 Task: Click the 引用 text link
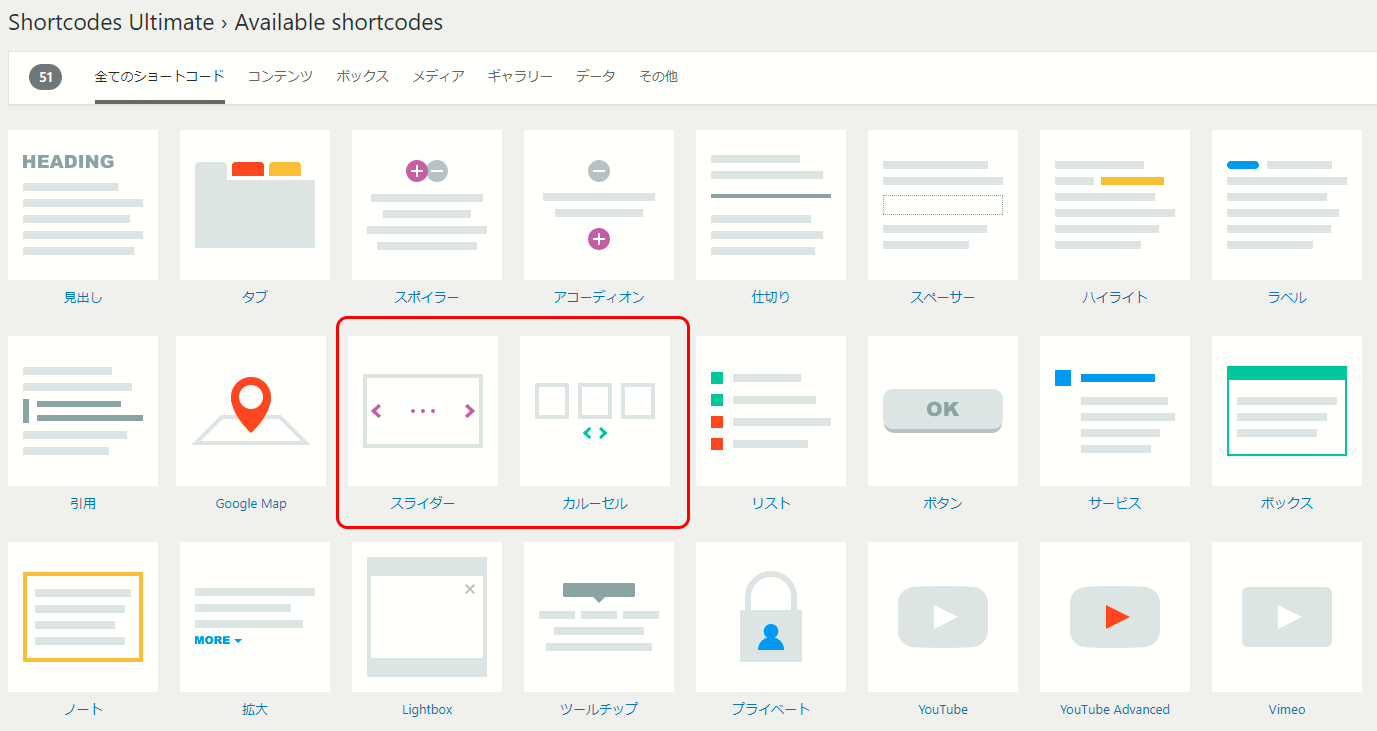click(83, 503)
